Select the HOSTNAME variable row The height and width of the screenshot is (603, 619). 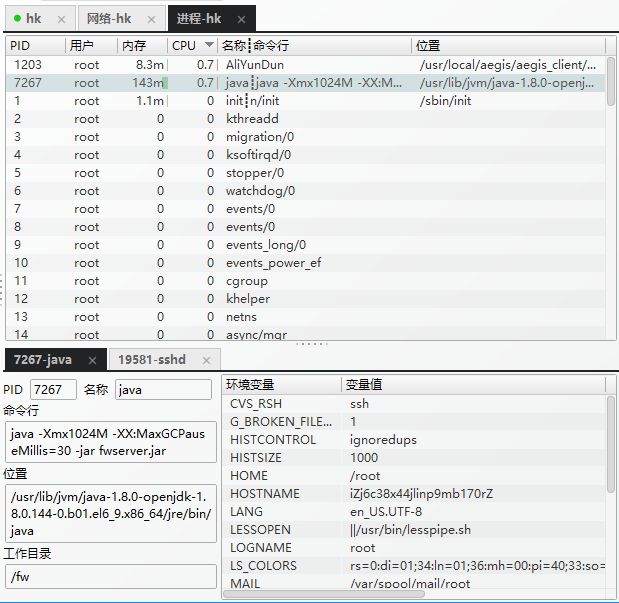tap(415, 494)
